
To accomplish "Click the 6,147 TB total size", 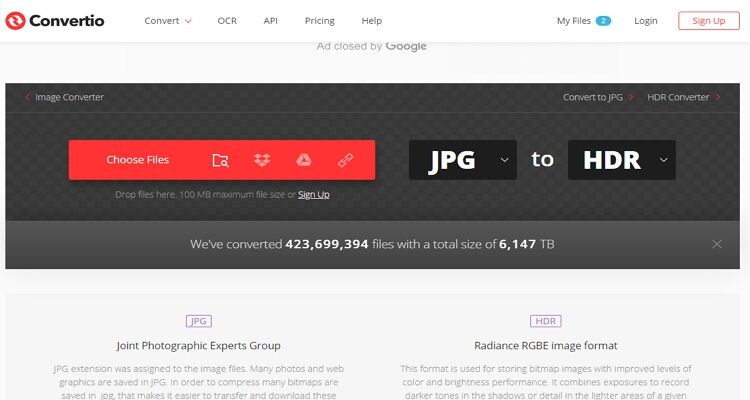I will [x=526, y=244].
